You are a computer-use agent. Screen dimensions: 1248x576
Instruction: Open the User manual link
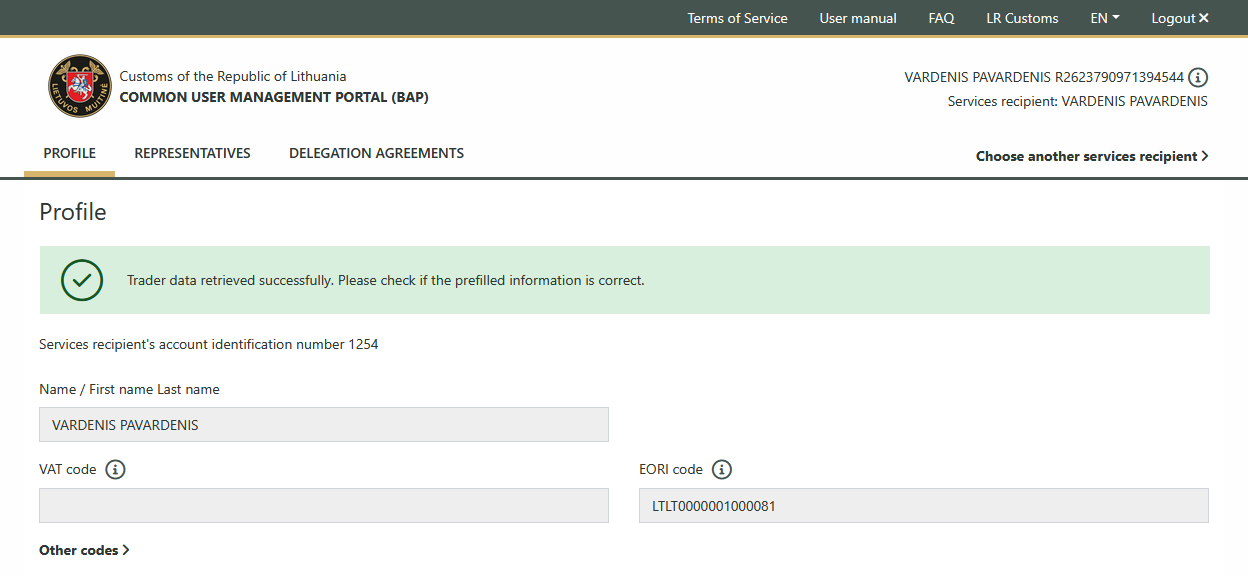(858, 18)
